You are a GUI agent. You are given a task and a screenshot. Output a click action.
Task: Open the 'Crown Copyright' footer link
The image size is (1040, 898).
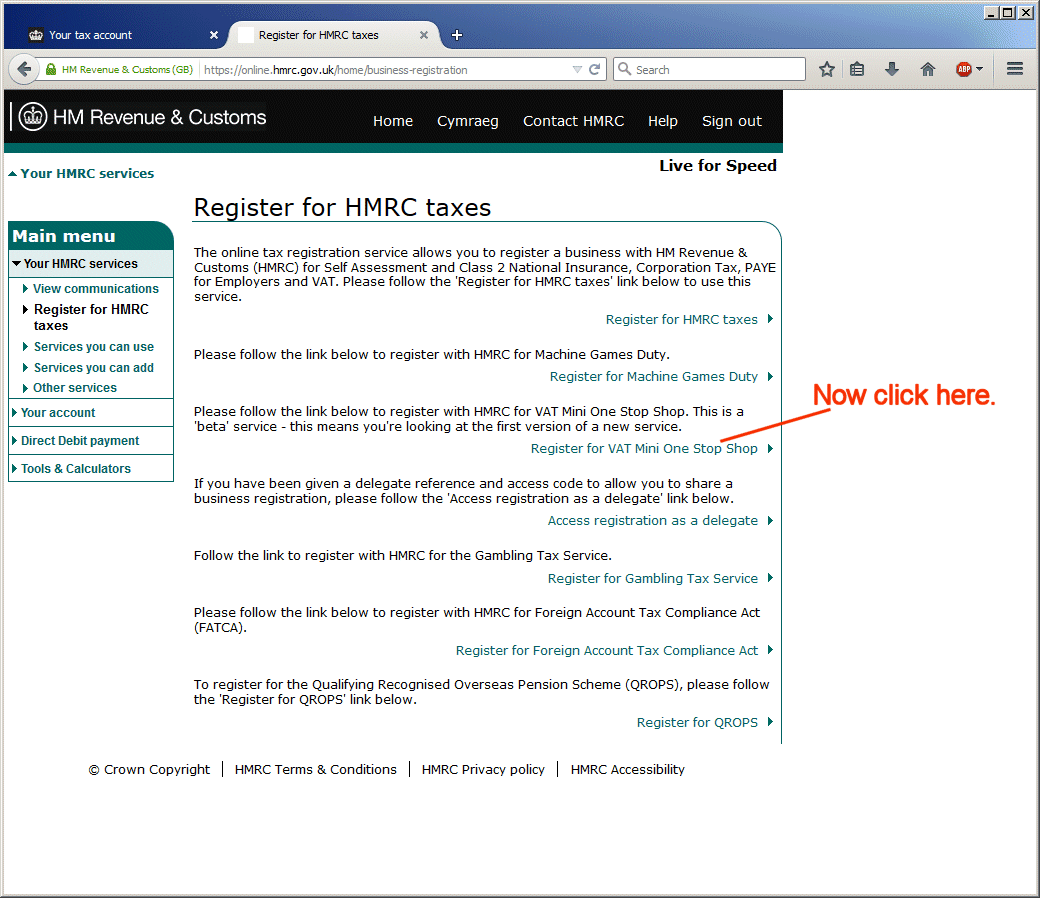point(149,769)
